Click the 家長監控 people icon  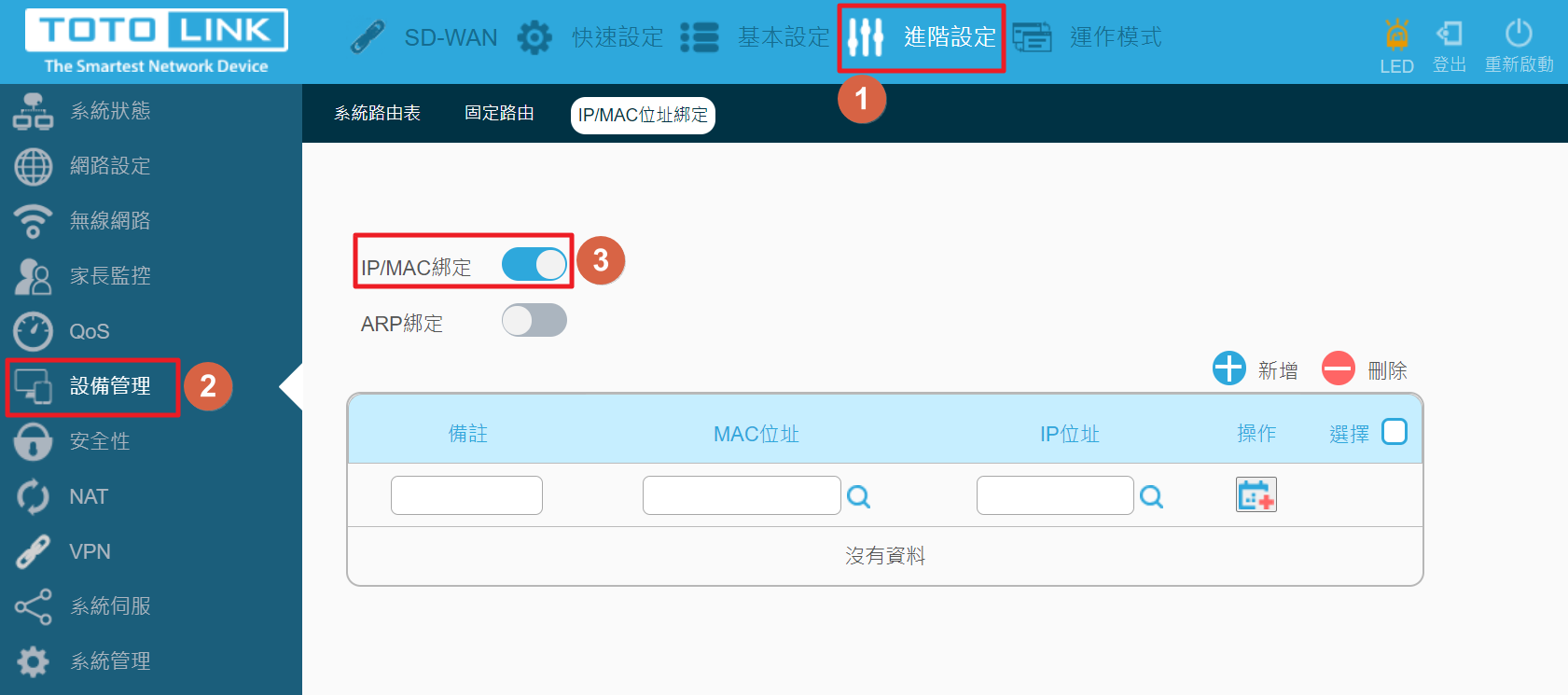pyautogui.click(x=33, y=276)
